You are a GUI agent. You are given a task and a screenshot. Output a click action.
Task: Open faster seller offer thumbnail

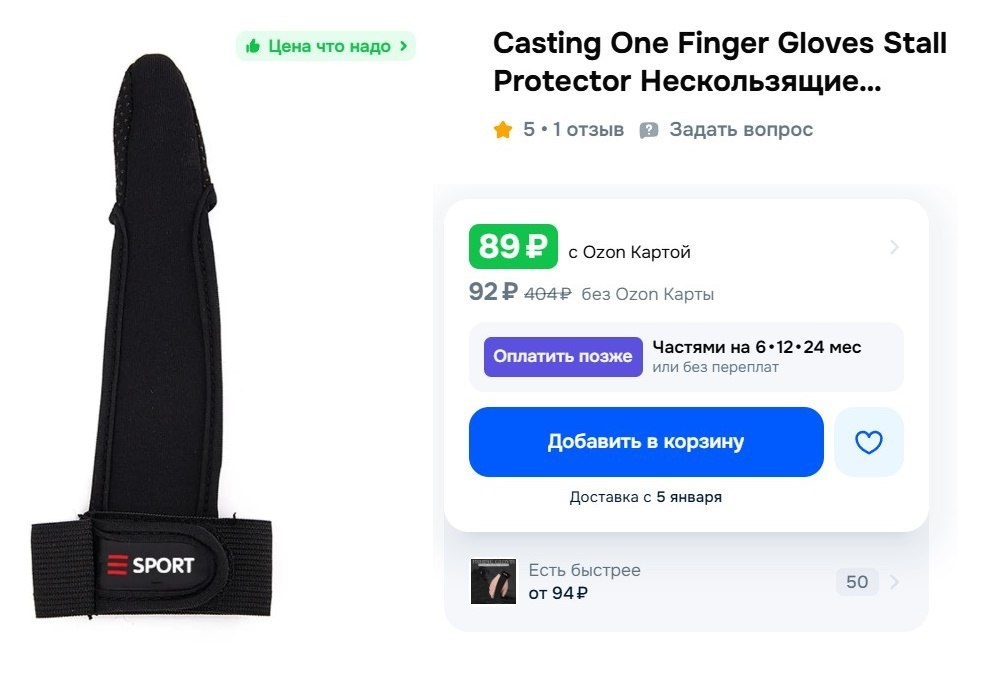coord(493,582)
